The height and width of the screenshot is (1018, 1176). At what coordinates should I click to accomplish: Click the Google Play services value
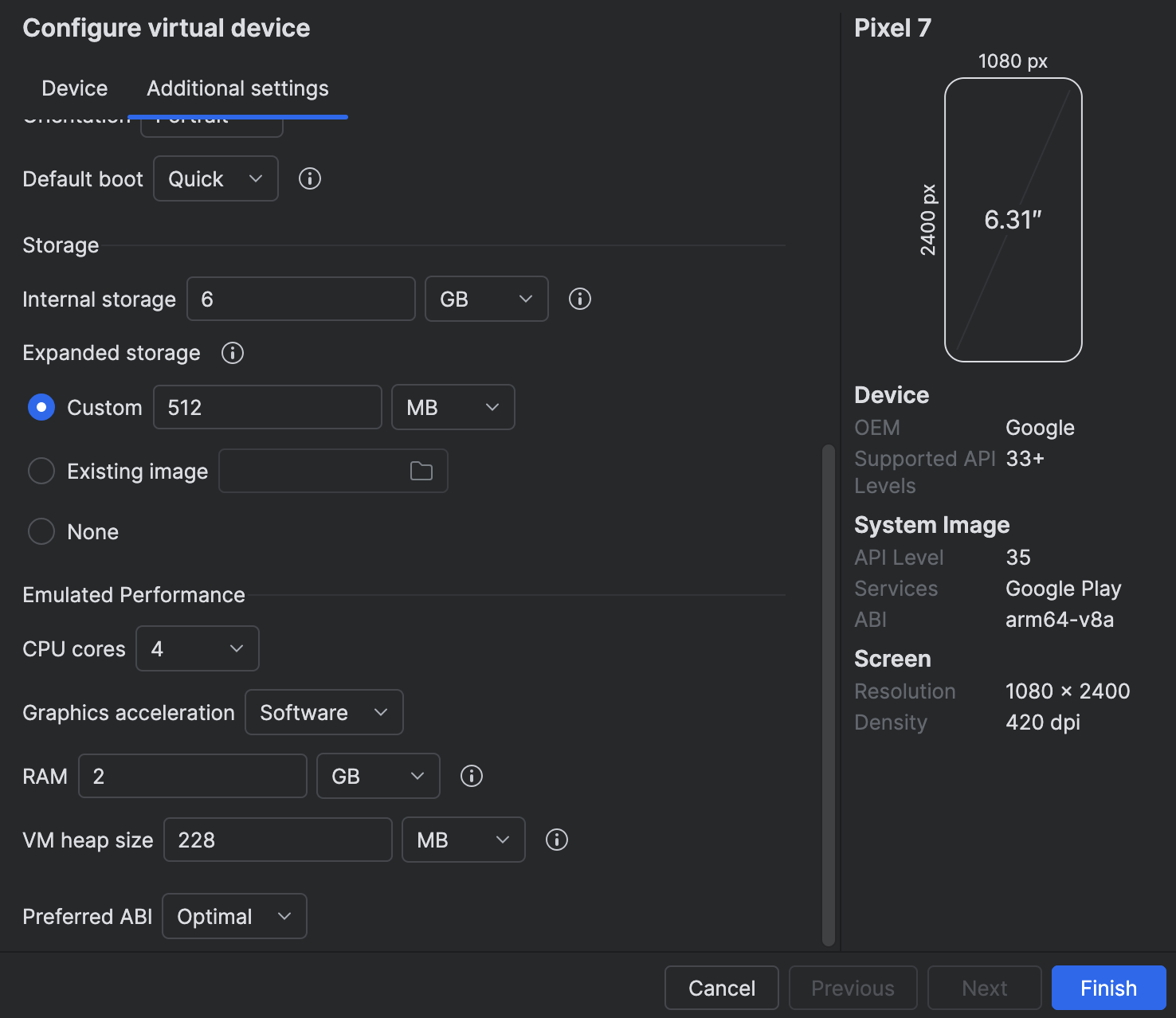[1064, 589]
